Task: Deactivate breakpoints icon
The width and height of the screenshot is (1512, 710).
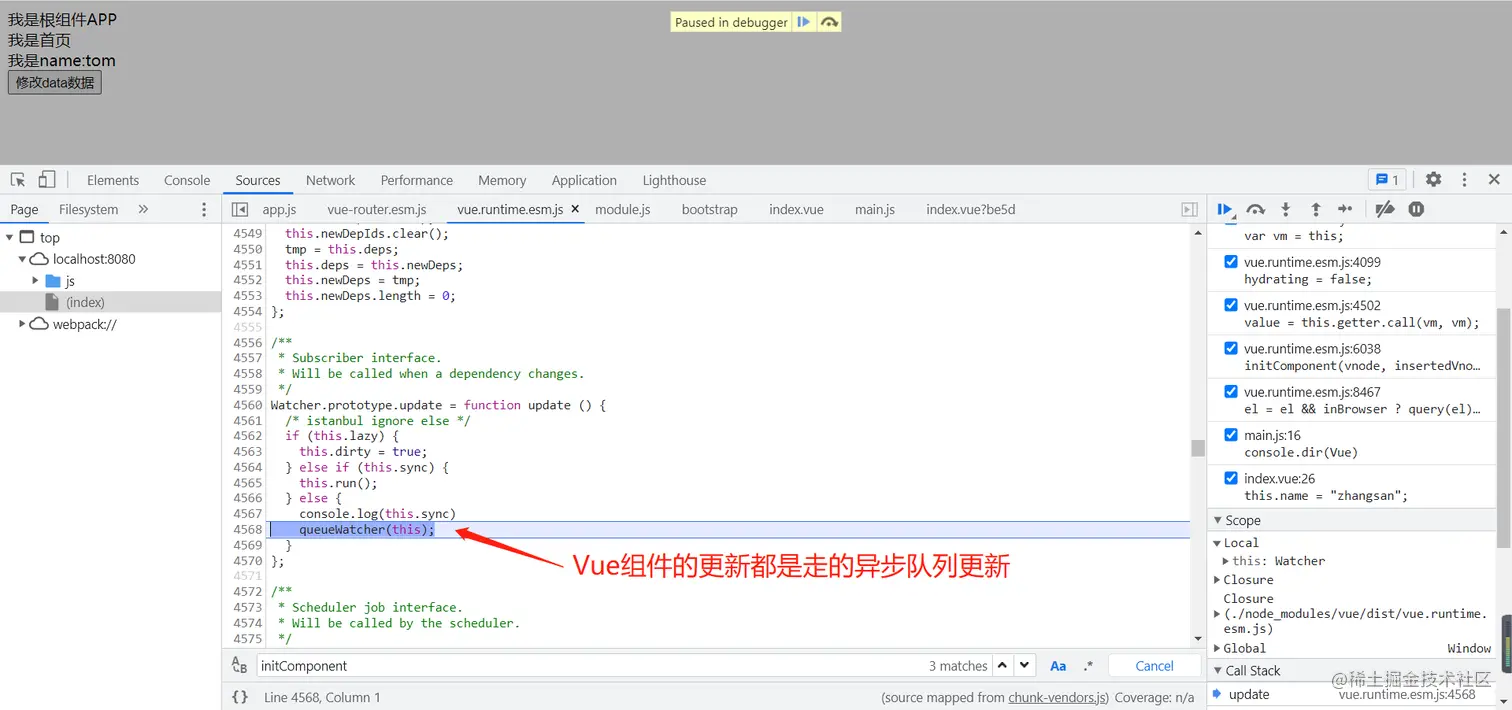Action: (x=1385, y=209)
